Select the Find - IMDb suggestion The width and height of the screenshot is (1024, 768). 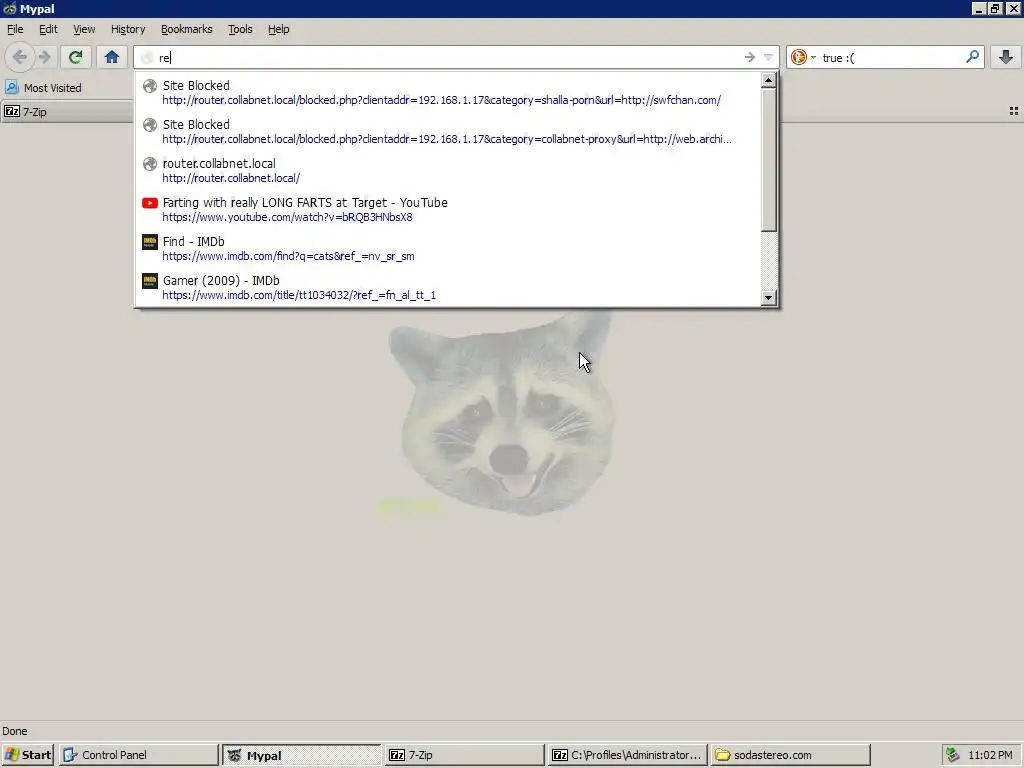[448, 249]
